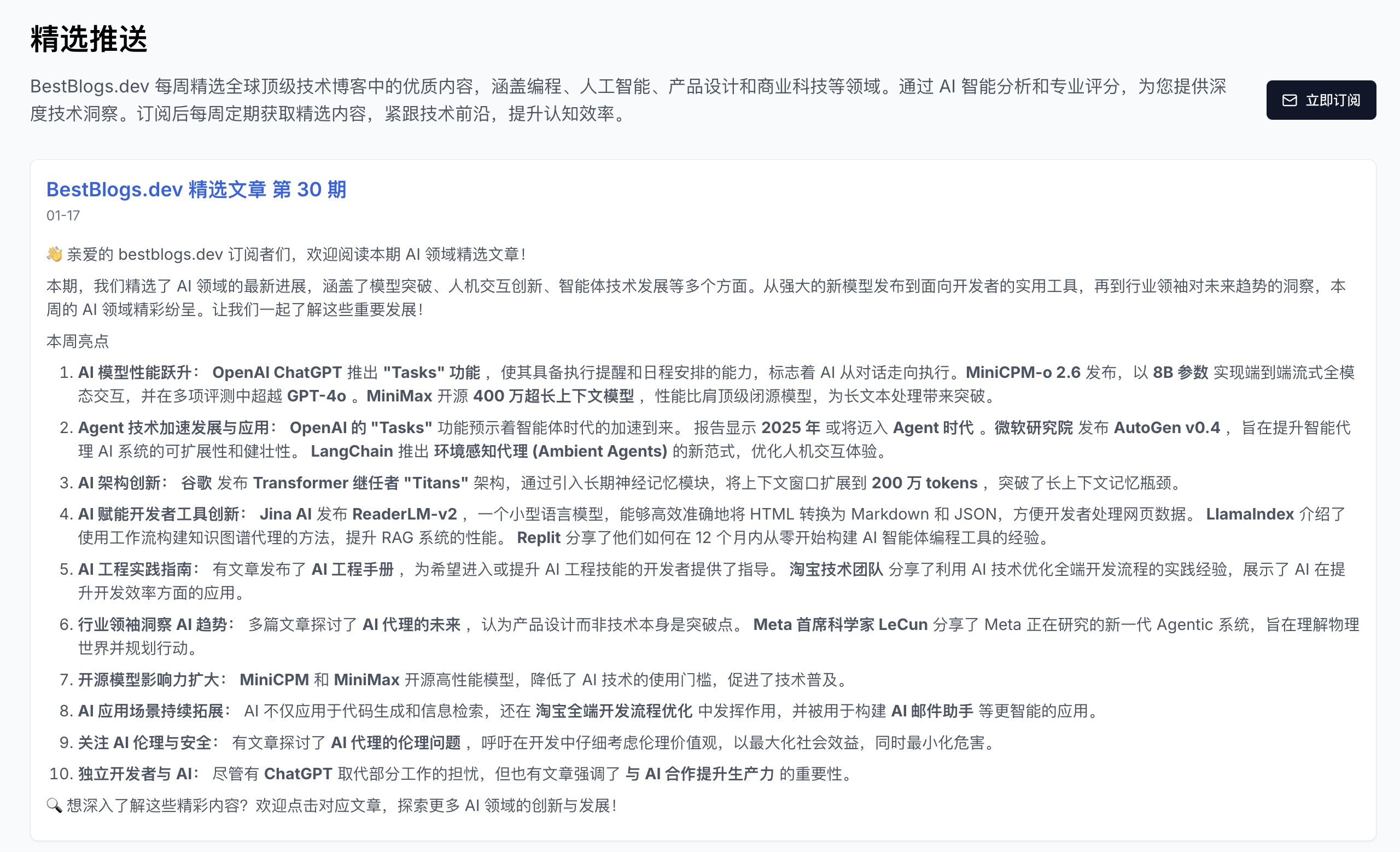The image size is (1400, 852).
Task: Click the waving hand emoji
Action: (x=55, y=254)
